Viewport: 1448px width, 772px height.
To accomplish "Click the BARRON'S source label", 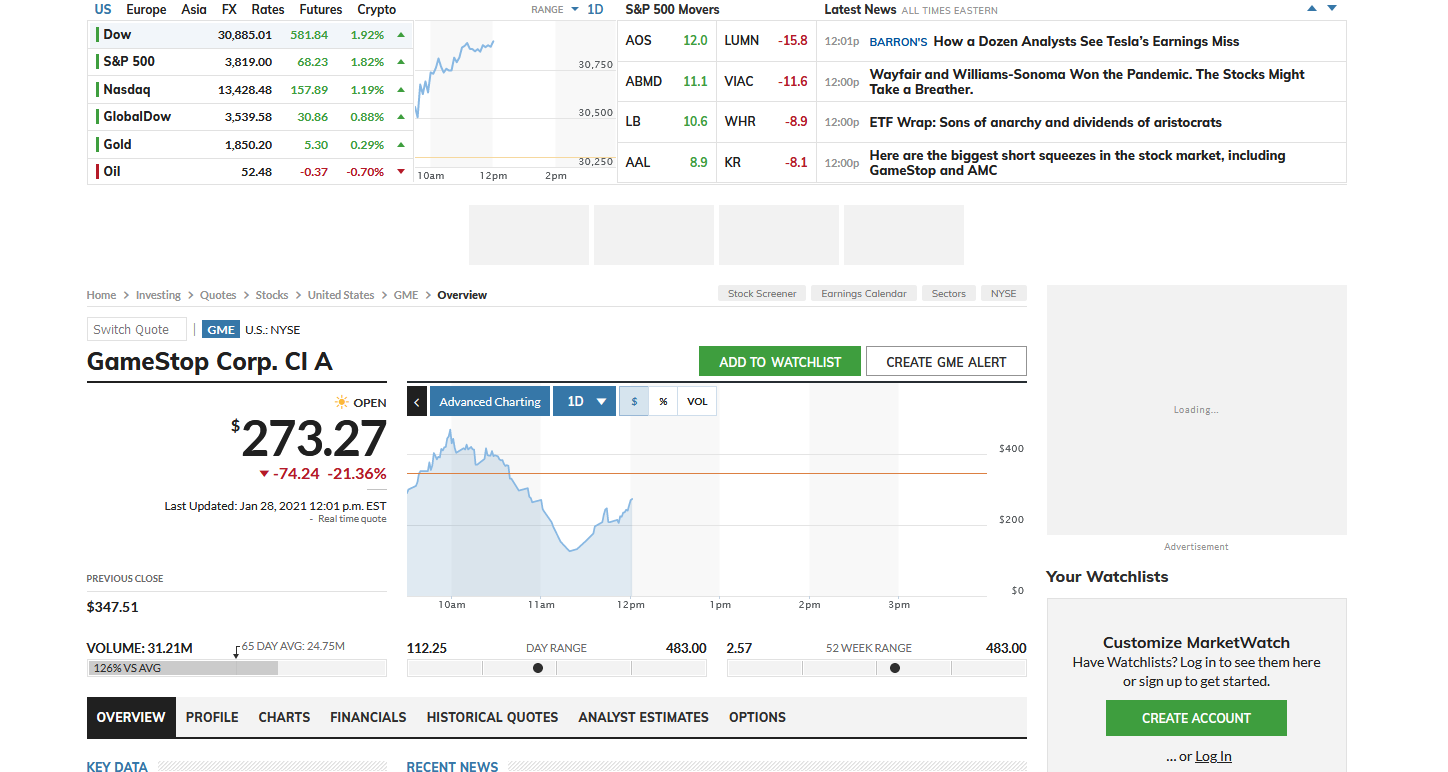I will pos(898,42).
